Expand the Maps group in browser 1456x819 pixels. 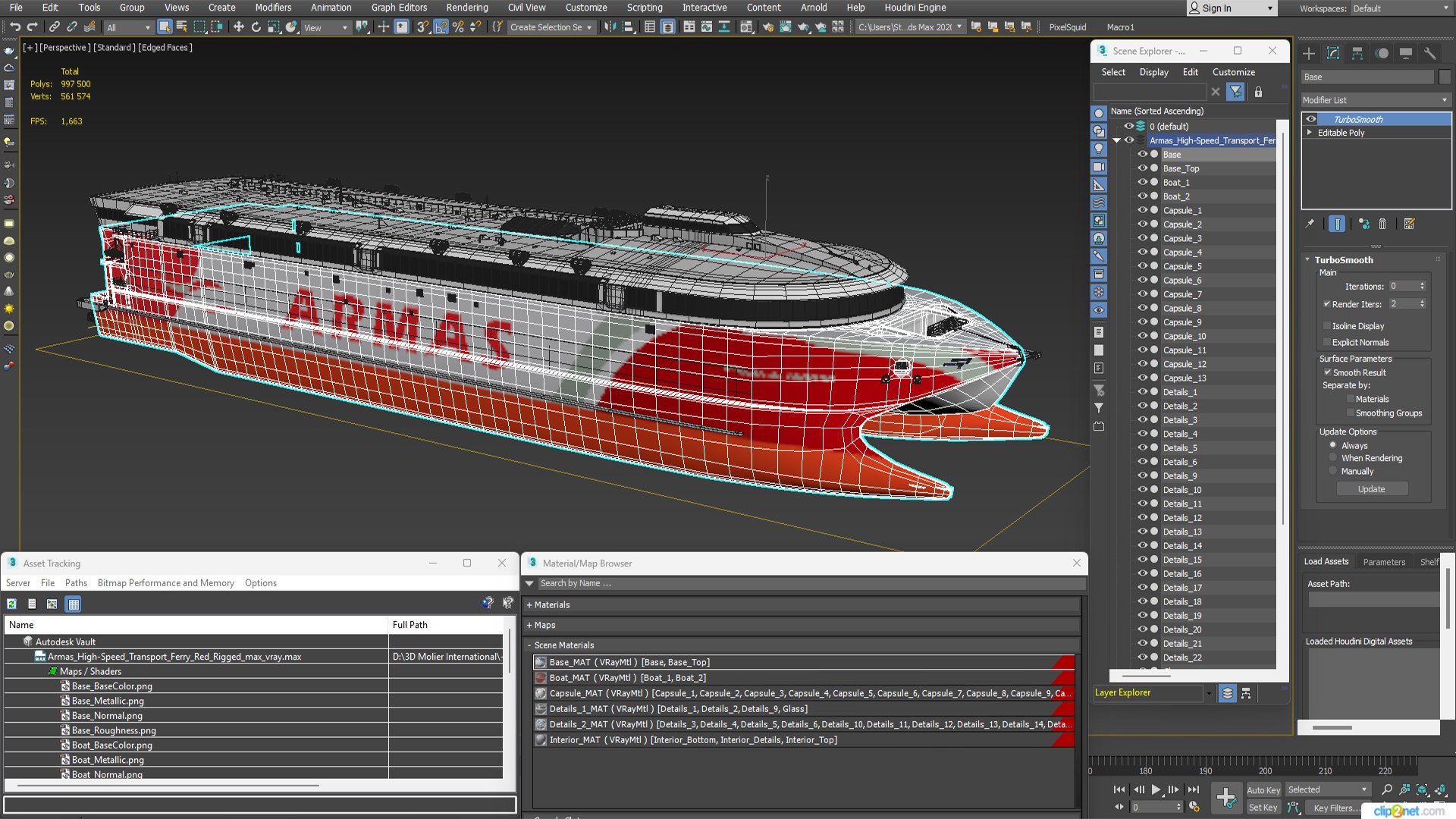[529, 626]
